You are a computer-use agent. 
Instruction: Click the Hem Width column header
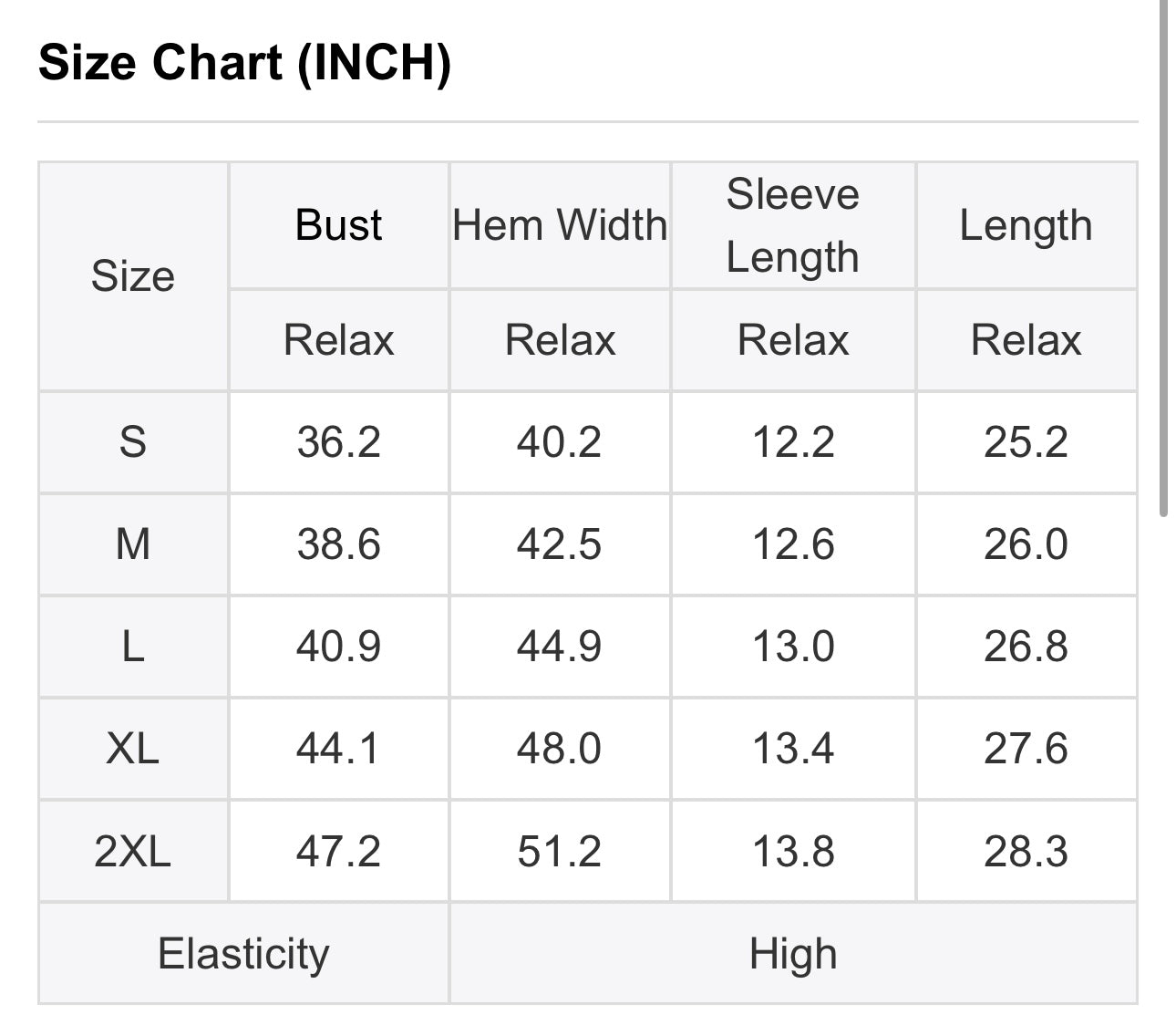click(x=560, y=225)
